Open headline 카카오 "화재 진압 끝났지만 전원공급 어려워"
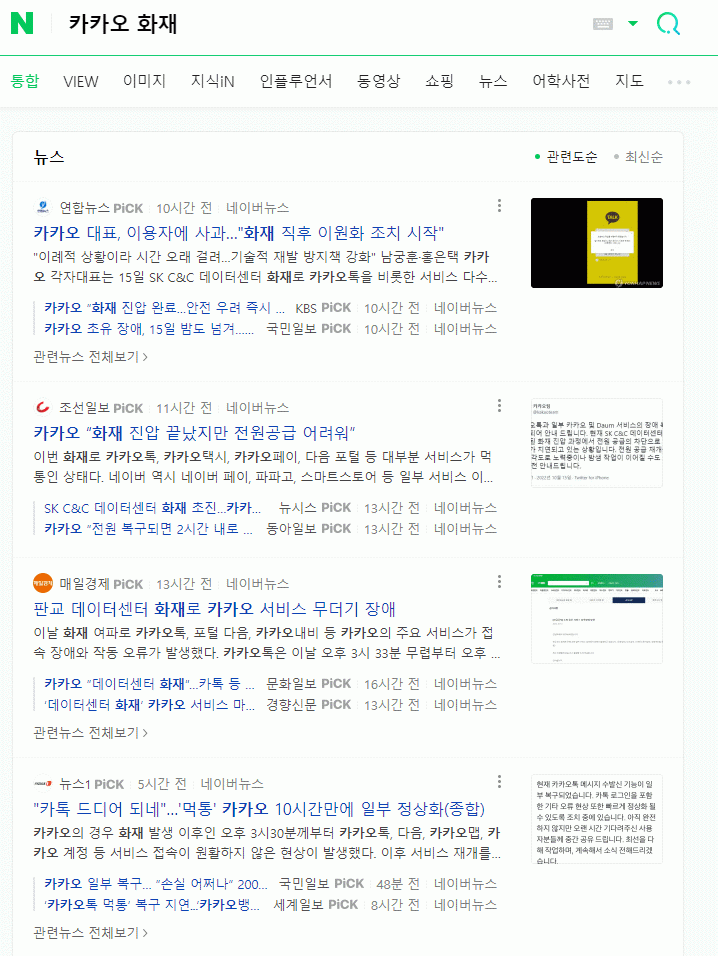Viewport: 718px width, 956px height. [x=194, y=433]
